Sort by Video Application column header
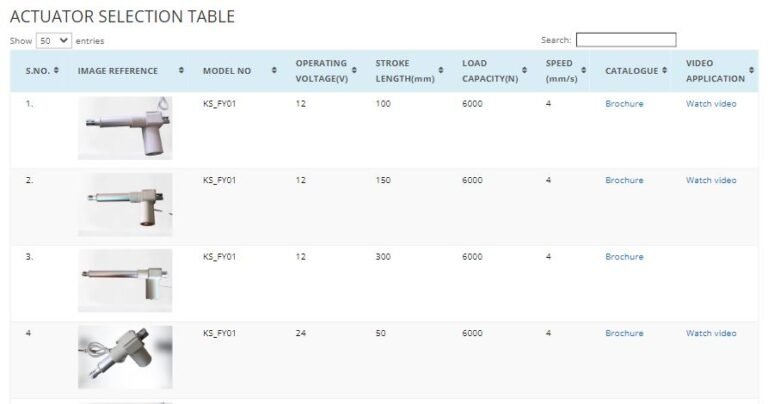 [x=715, y=71]
